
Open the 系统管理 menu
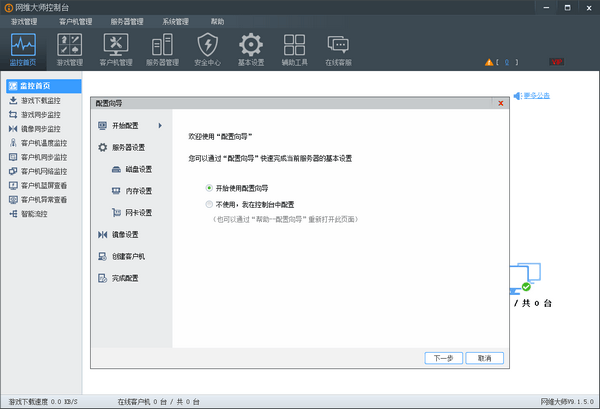(175, 20)
